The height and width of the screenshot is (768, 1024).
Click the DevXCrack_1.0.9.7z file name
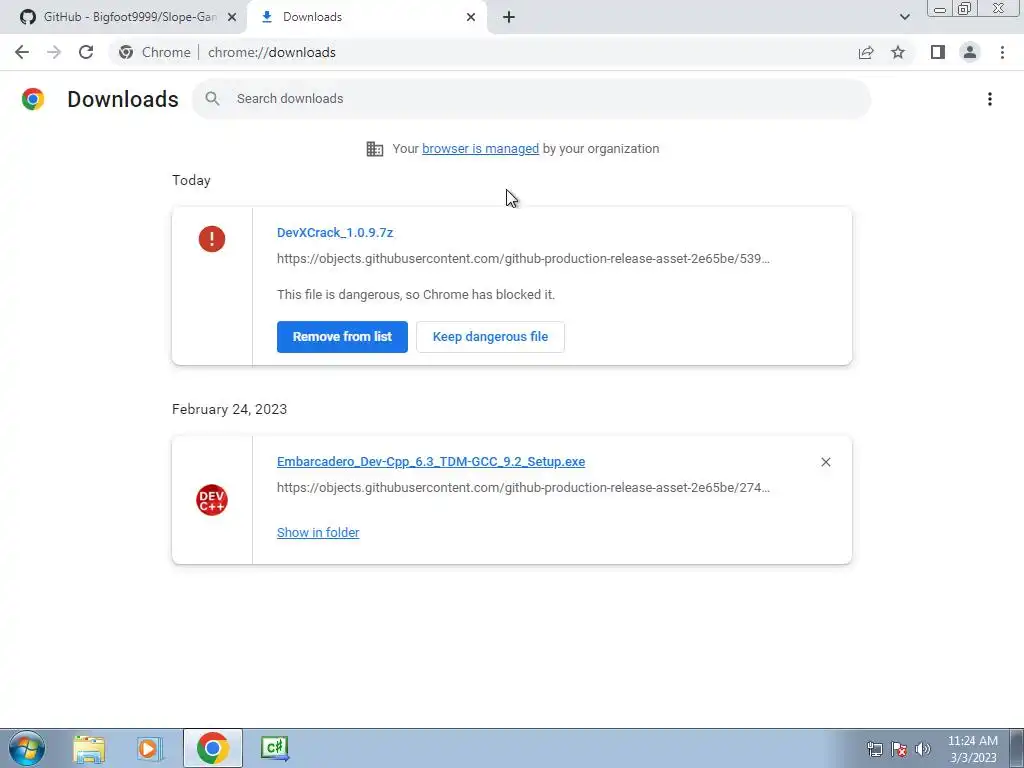pyautogui.click(x=335, y=232)
